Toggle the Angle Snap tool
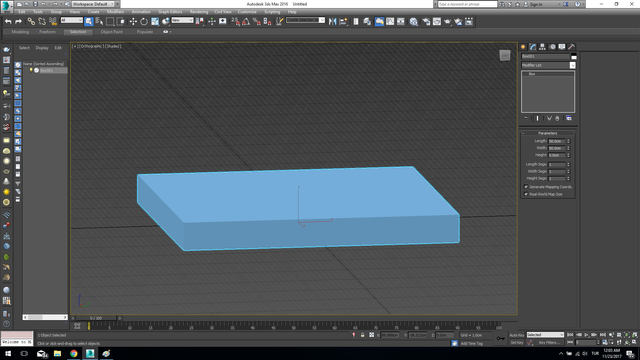 [x=246, y=21]
